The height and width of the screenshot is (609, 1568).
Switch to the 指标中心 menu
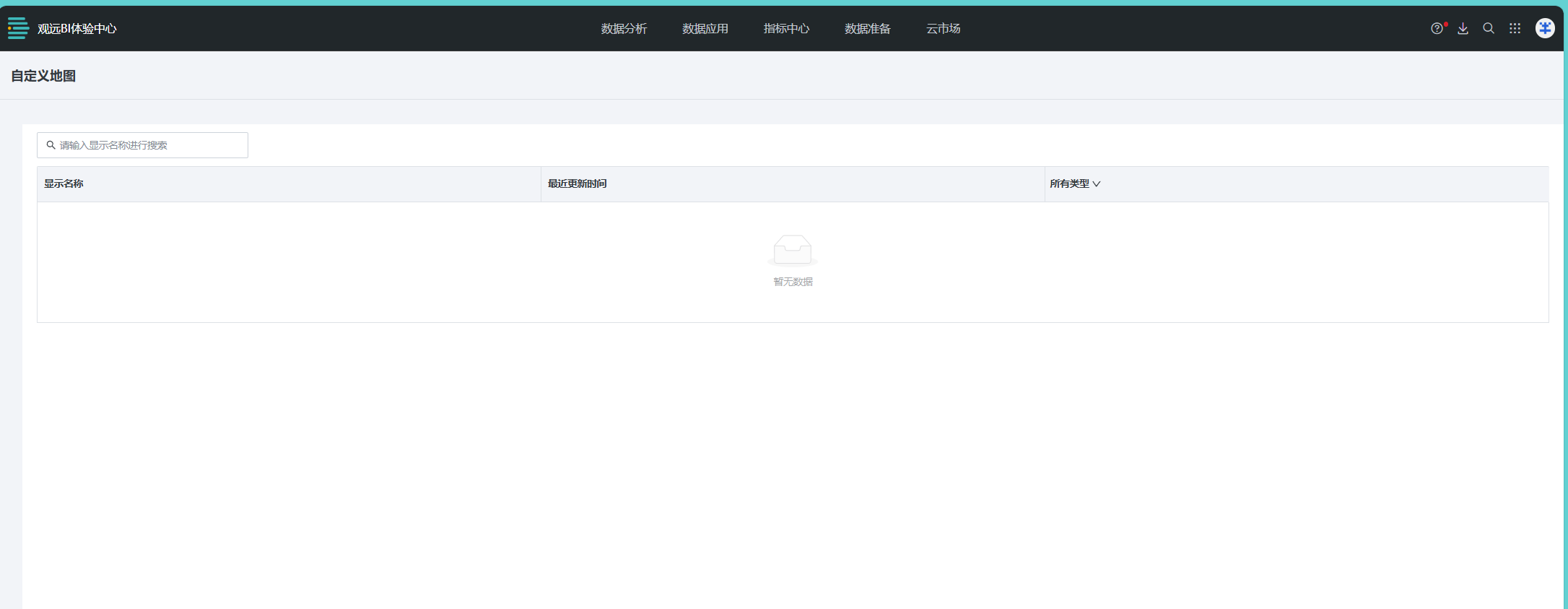[x=786, y=29]
